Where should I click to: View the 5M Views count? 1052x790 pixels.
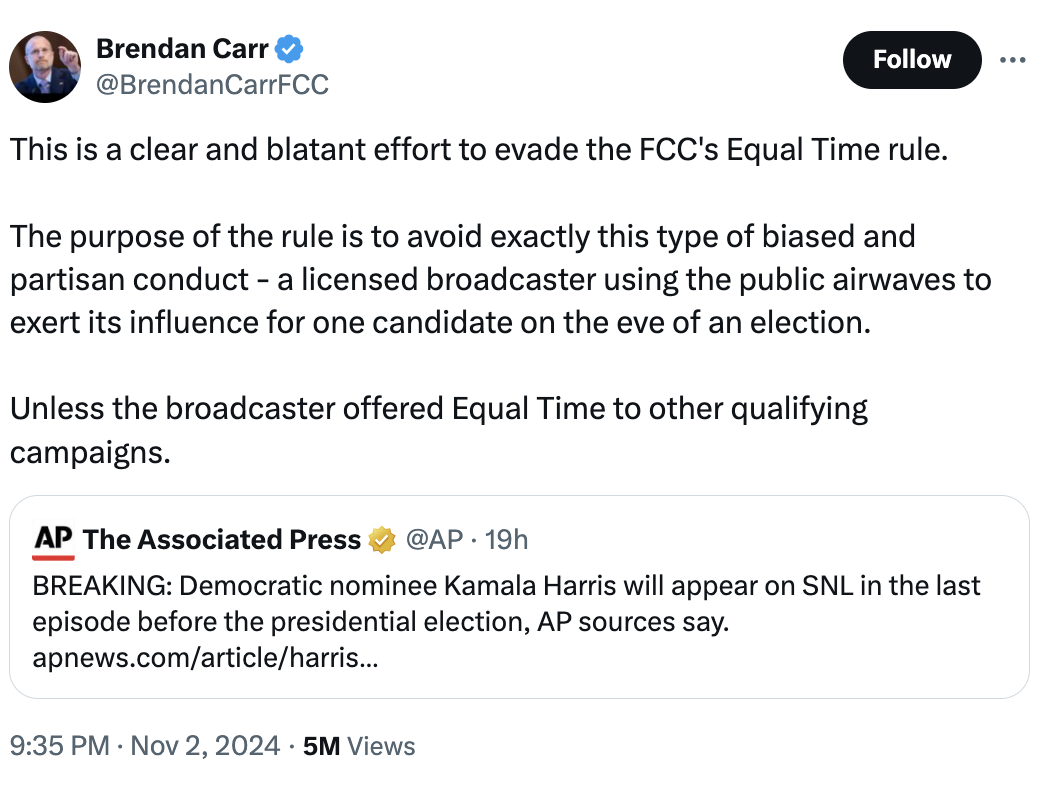tap(358, 746)
